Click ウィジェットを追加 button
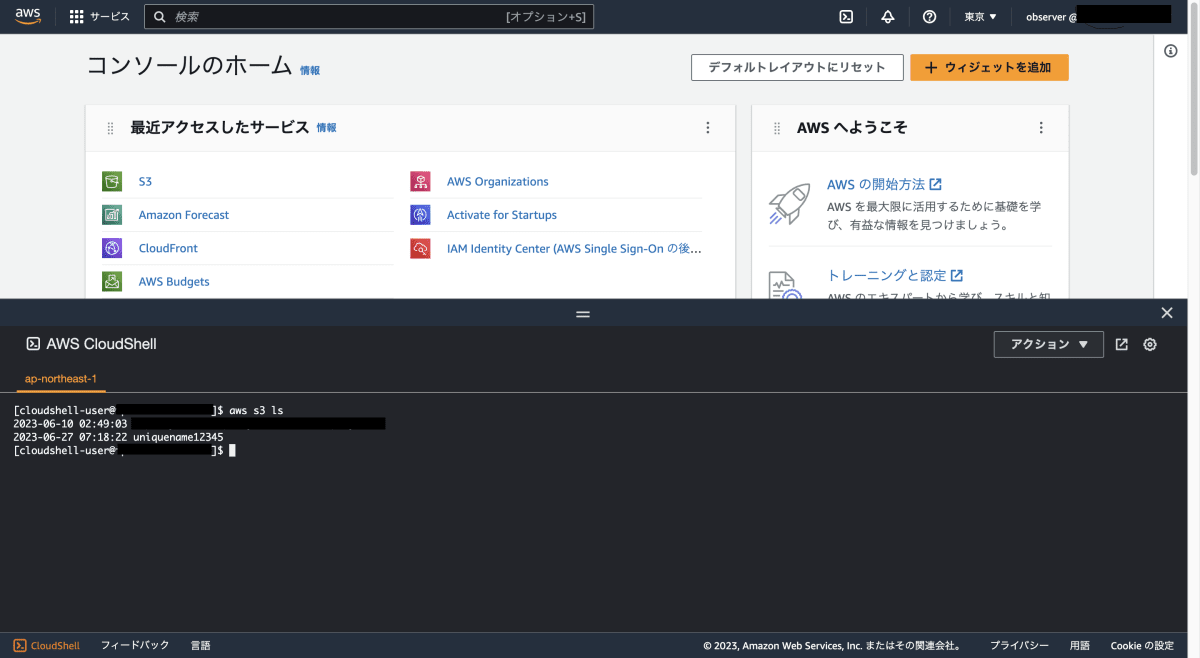The image size is (1200, 658). [x=989, y=67]
